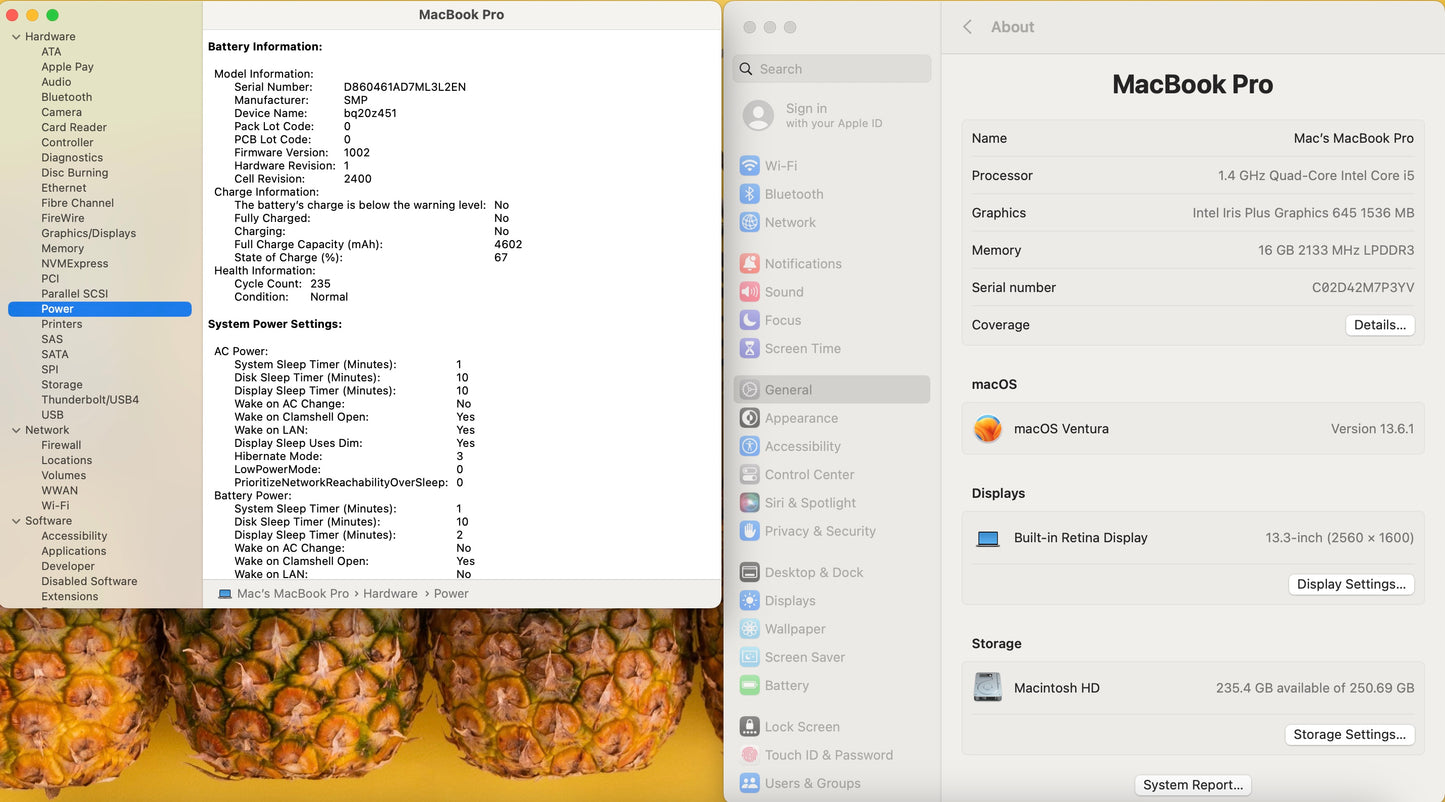The image size is (1445, 802).
Task: Select the Notifications bell icon
Action: (x=749, y=264)
